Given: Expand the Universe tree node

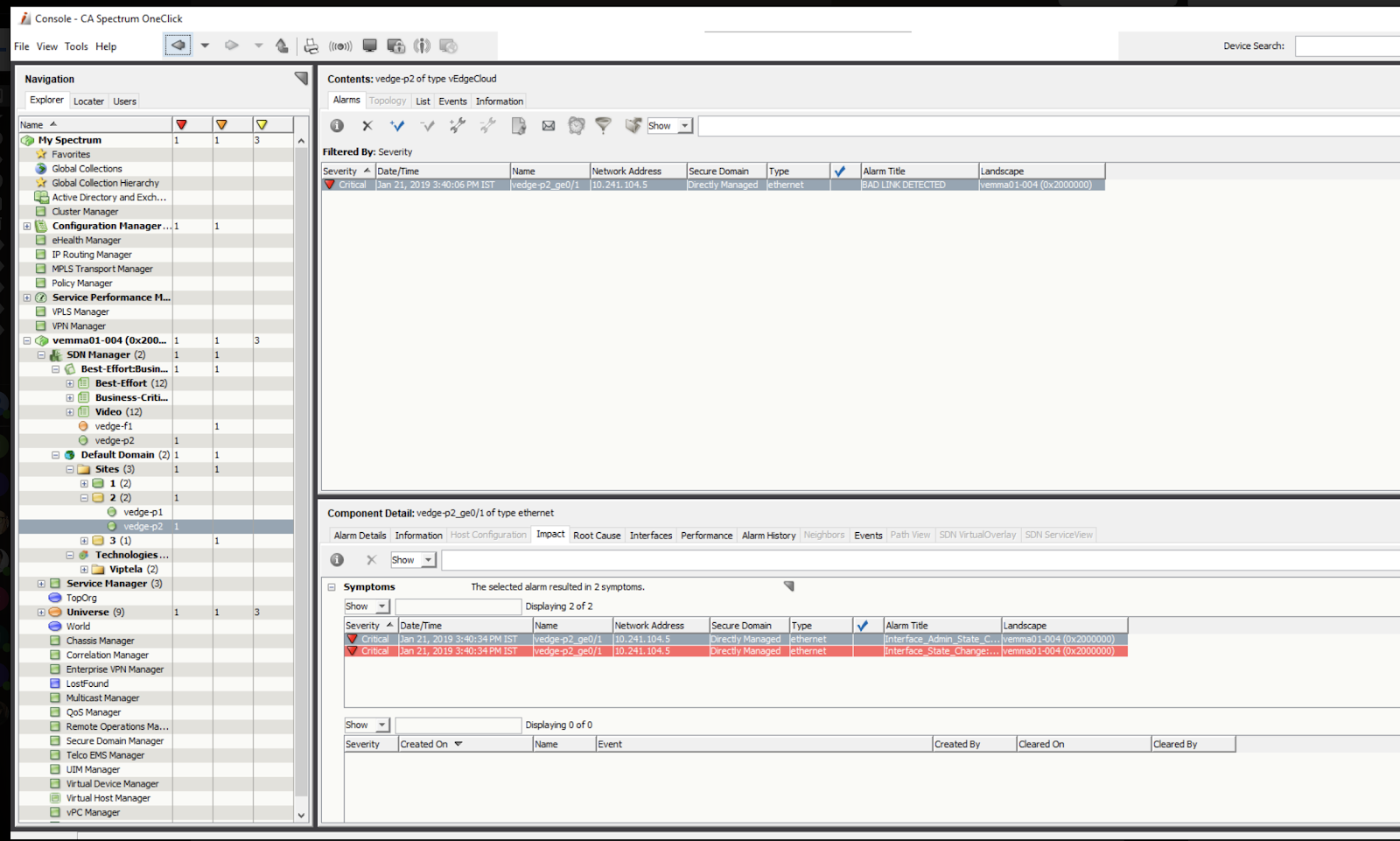Looking at the screenshot, I should [41, 613].
